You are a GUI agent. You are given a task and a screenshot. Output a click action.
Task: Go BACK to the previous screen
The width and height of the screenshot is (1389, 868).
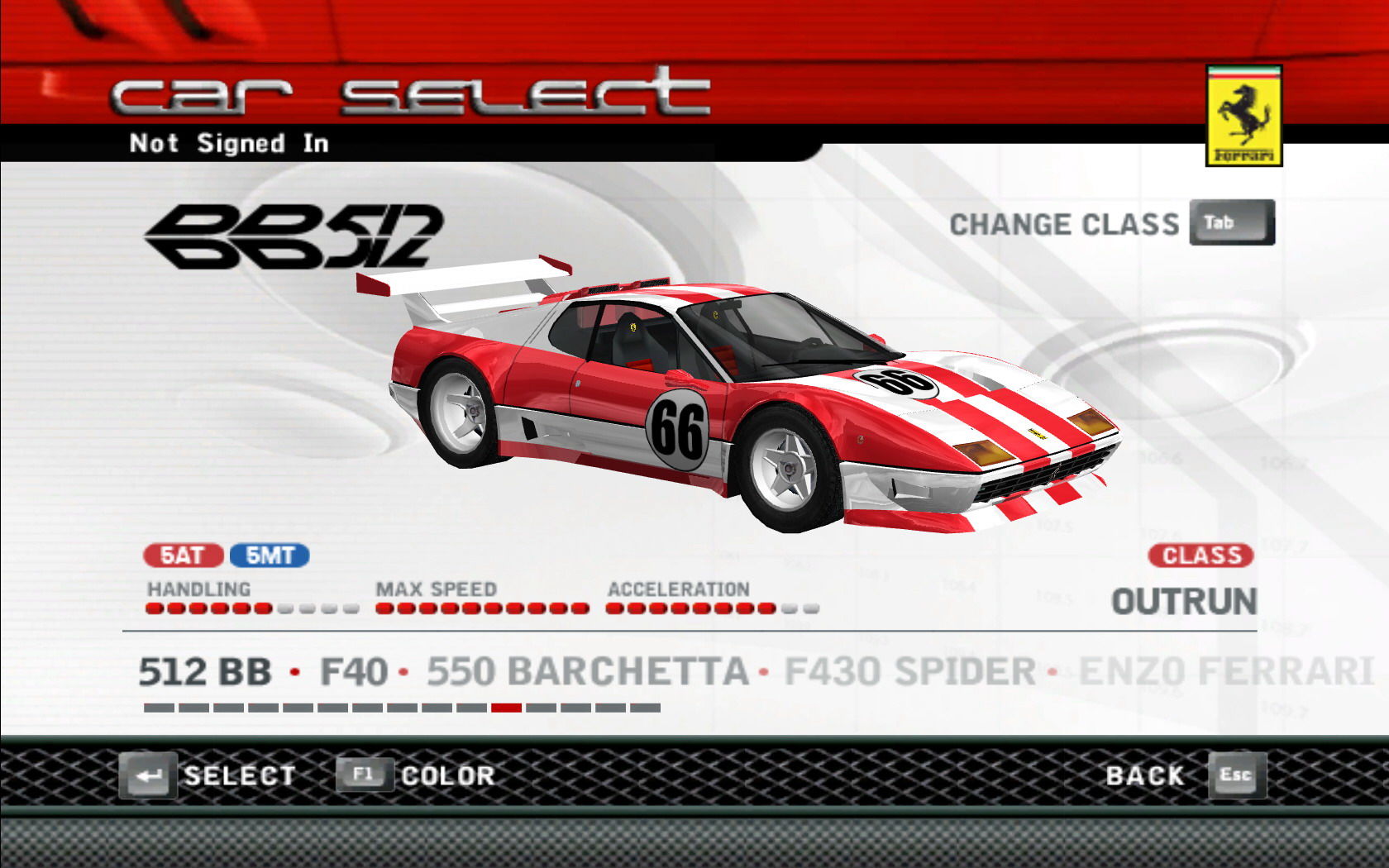[x=1145, y=775]
